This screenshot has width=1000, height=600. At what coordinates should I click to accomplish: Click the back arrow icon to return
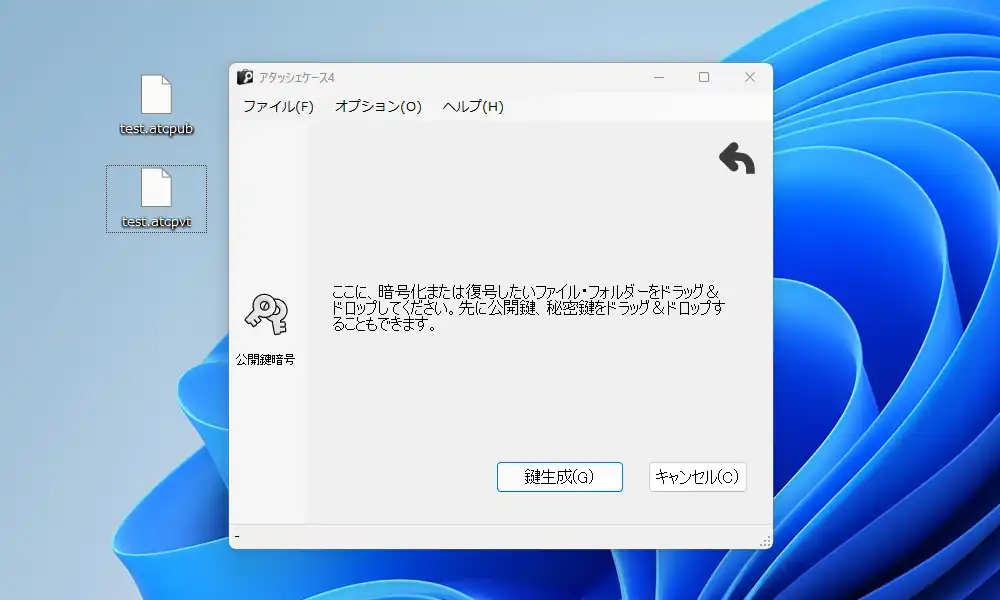[x=736, y=157]
